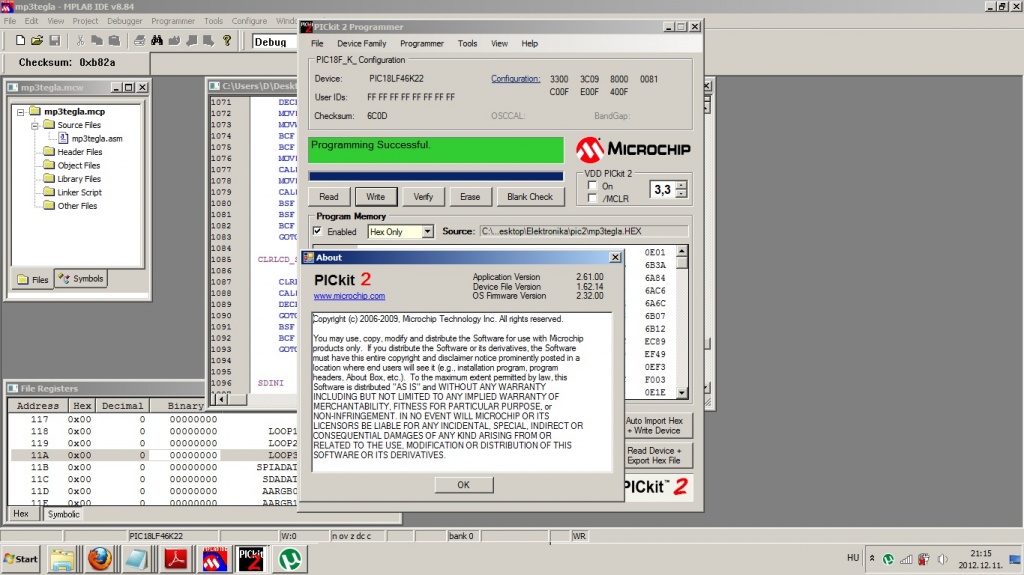Select the mp3tegla.asm source file icon
1024x575 pixels.
point(63,138)
